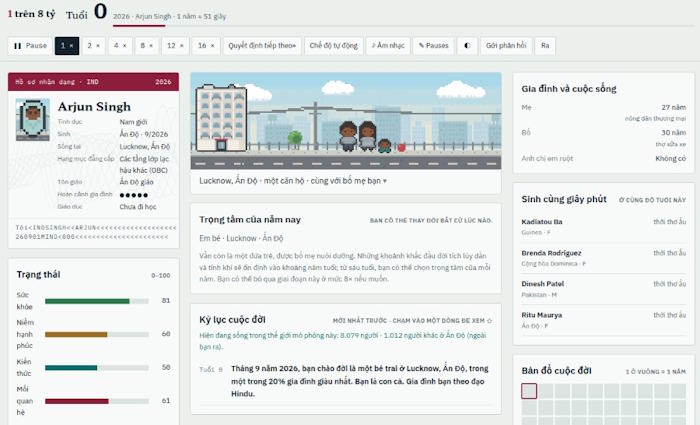Screen dimensions: 700x425
Task: Click the 'Kiến thức' knowledge bar
Action: coord(97,368)
